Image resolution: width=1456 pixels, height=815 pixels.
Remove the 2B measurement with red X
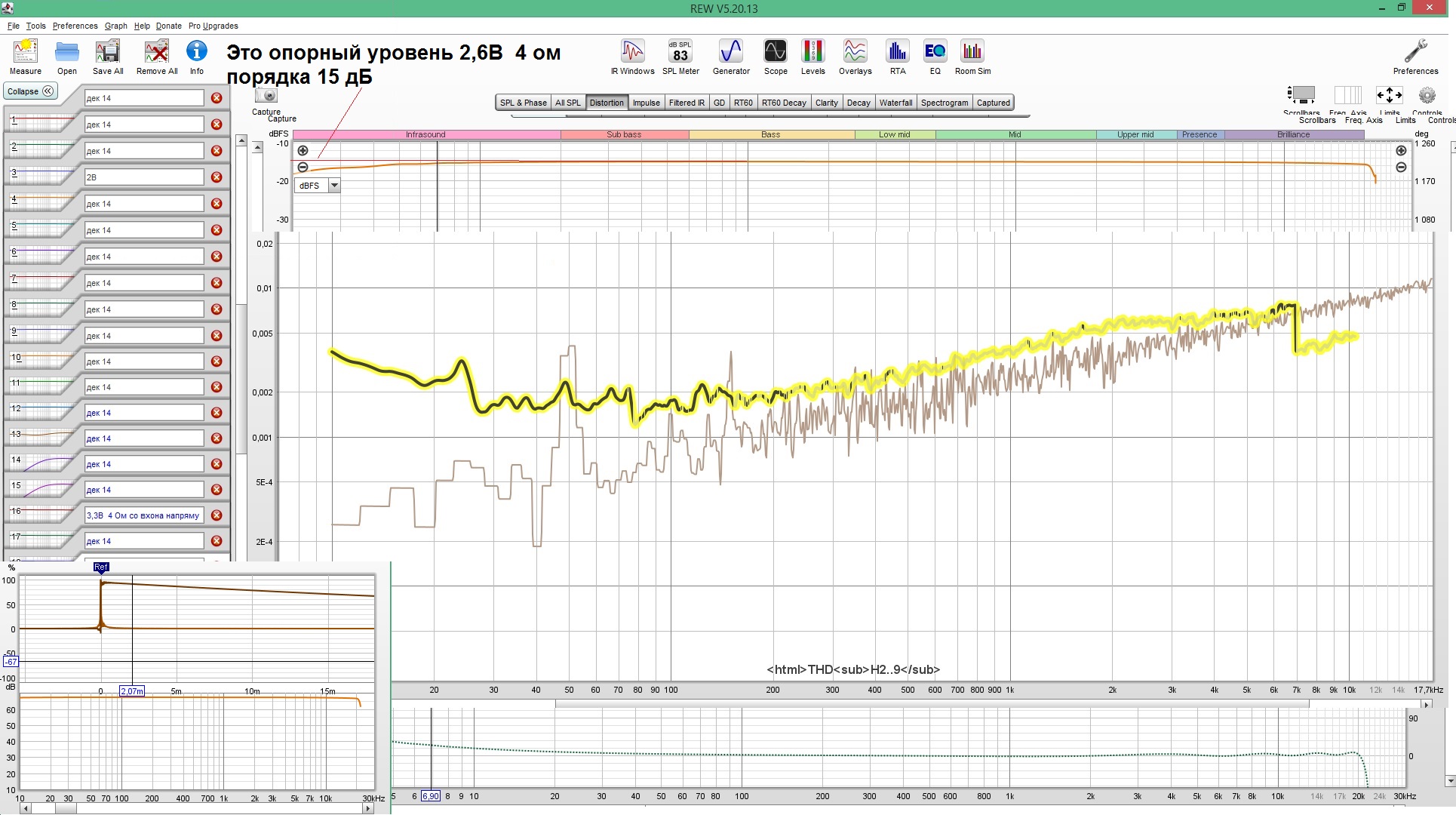(x=217, y=177)
